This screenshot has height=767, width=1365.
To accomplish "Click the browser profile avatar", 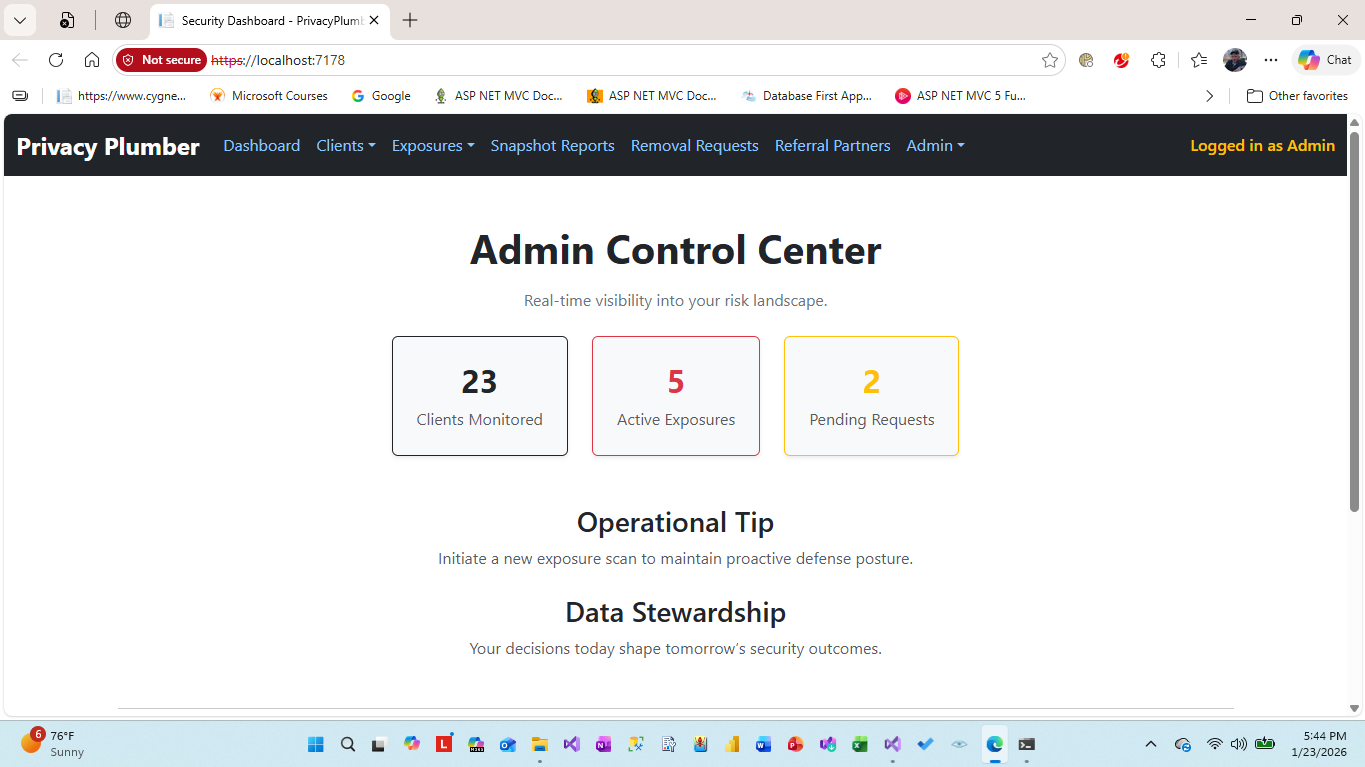I will click(x=1234, y=60).
